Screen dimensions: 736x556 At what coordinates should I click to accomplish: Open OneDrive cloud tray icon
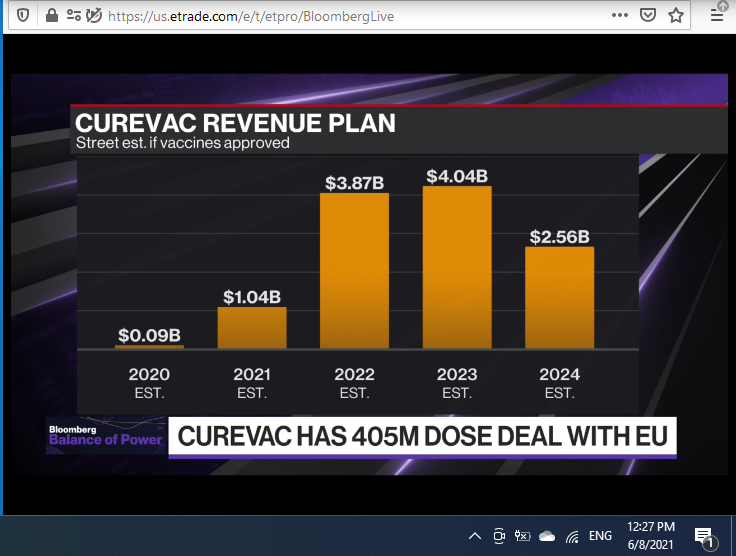(547, 536)
